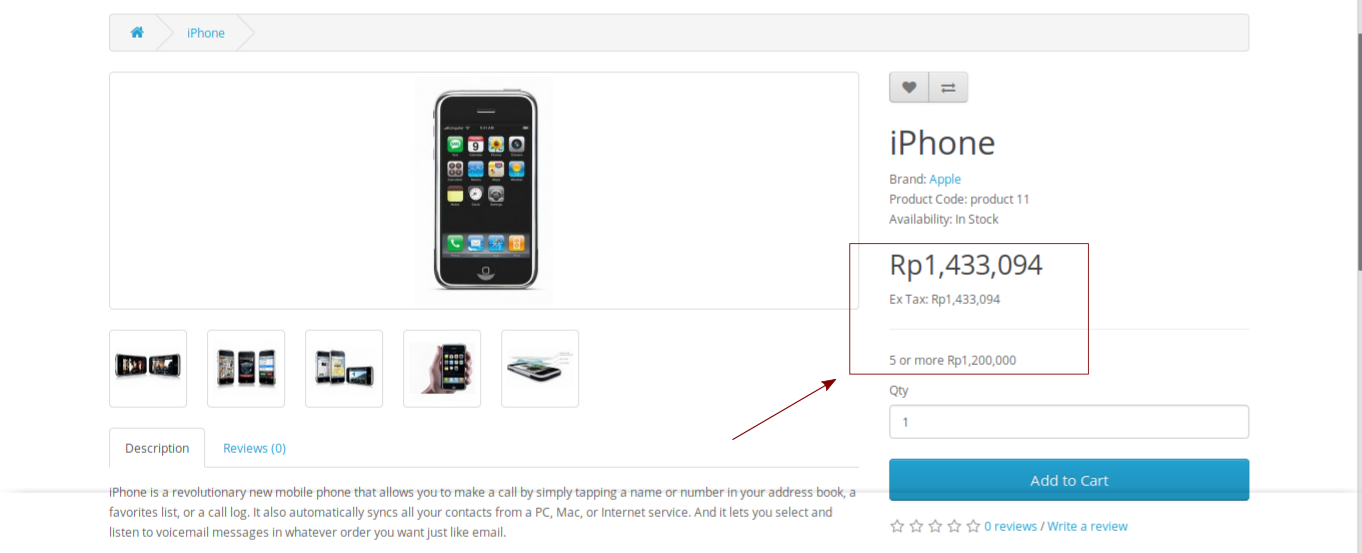Open the iPhone breadcrumb link

206,33
